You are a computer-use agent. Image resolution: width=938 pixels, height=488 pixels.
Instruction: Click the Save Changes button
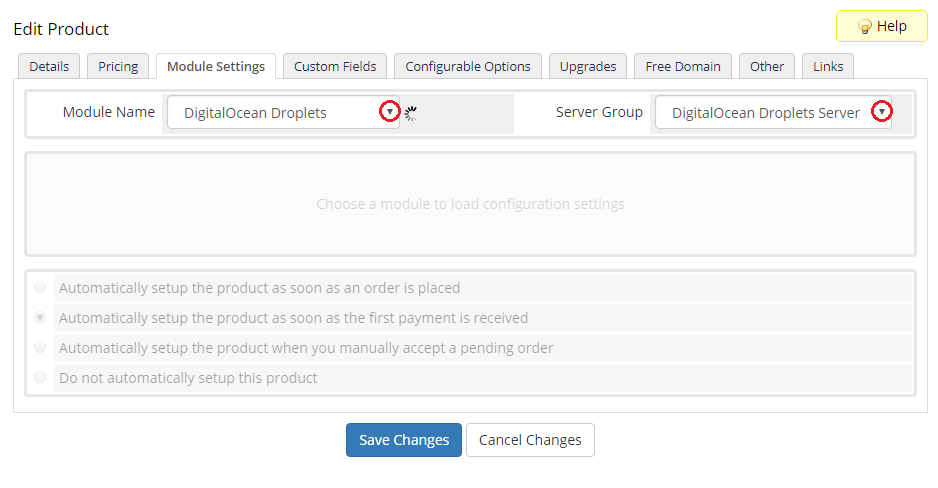coord(404,440)
